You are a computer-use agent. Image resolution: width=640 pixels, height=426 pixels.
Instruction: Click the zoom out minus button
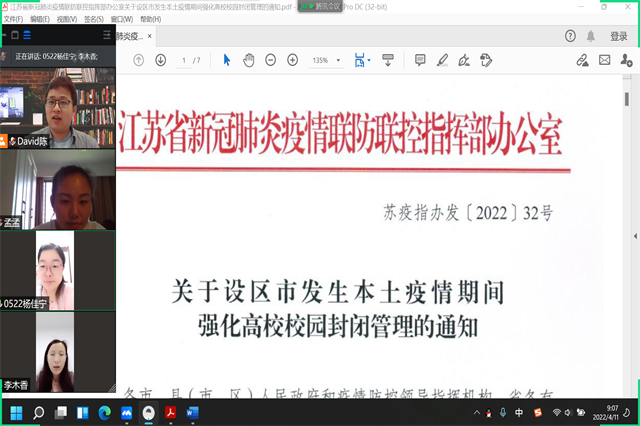[270, 60]
